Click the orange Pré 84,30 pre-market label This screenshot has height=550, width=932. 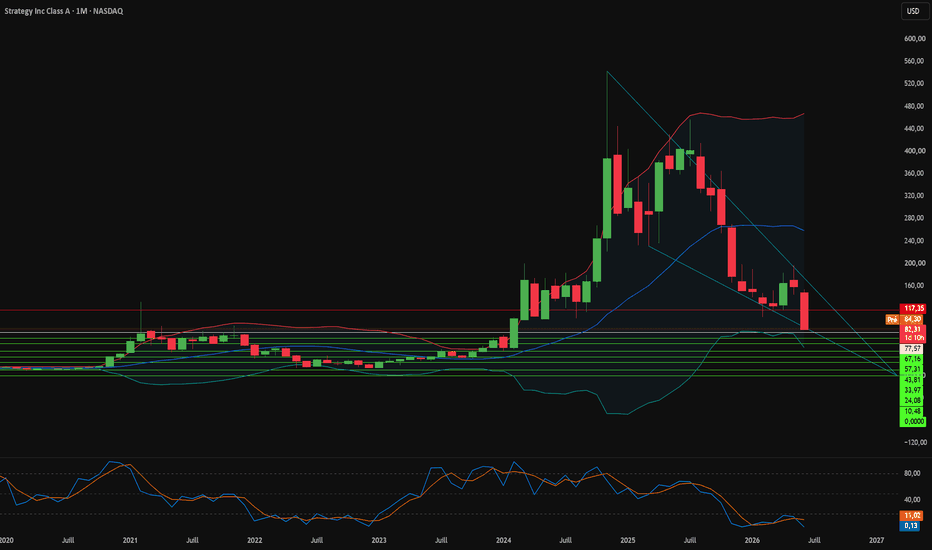pos(904,320)
